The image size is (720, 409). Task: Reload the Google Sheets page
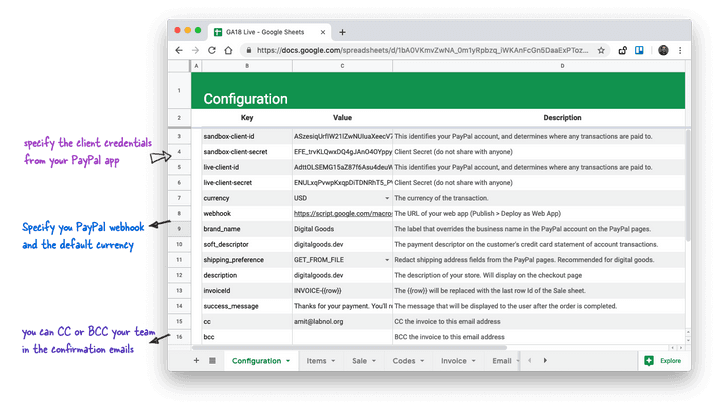tap(212, 50)
